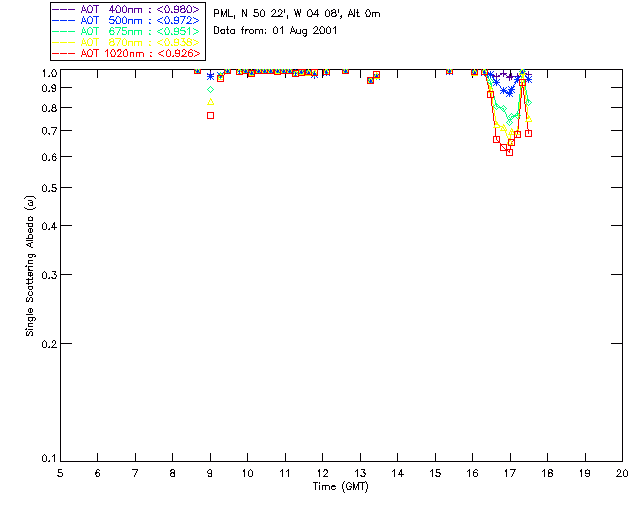640x512 pixels.
Task: Click the y-axis tick label 0.2
Action: coord(49,344)
